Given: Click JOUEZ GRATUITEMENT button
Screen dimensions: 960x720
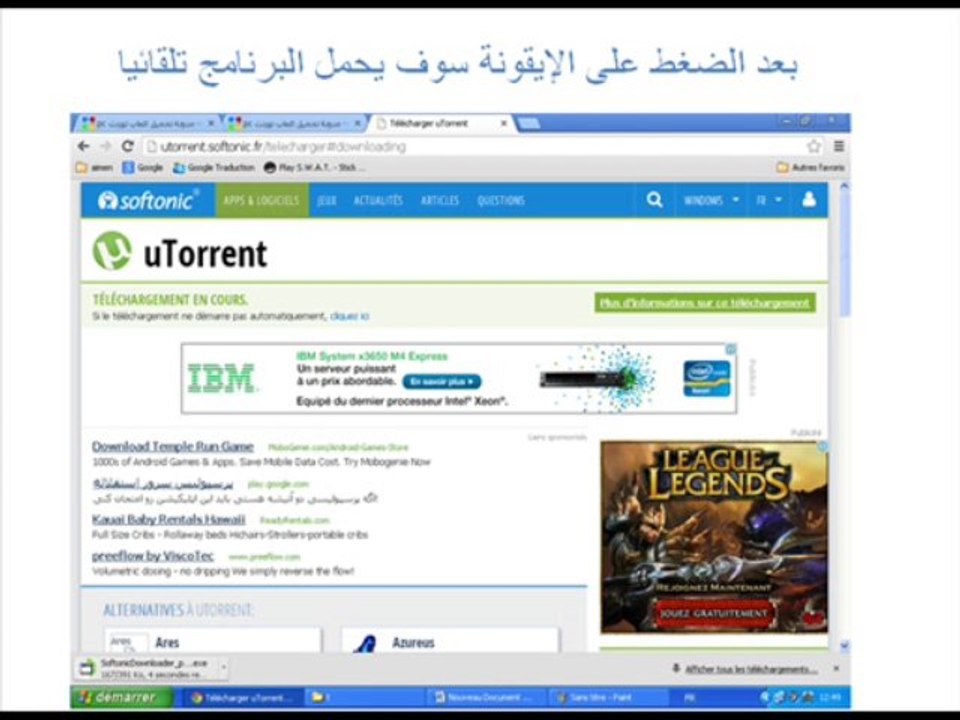Looking at the screenshot, I should tap(714, 613).
